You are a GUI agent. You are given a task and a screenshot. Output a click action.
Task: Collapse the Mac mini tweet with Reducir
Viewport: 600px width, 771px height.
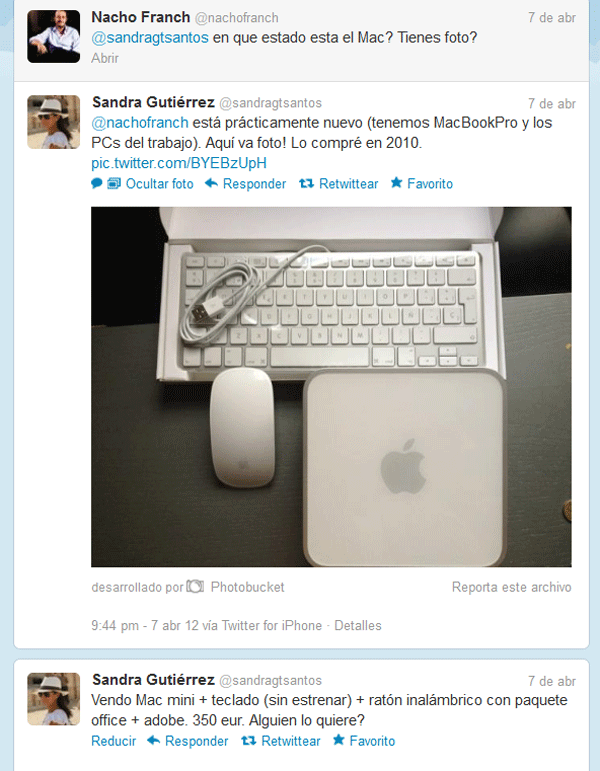point(114,741)
